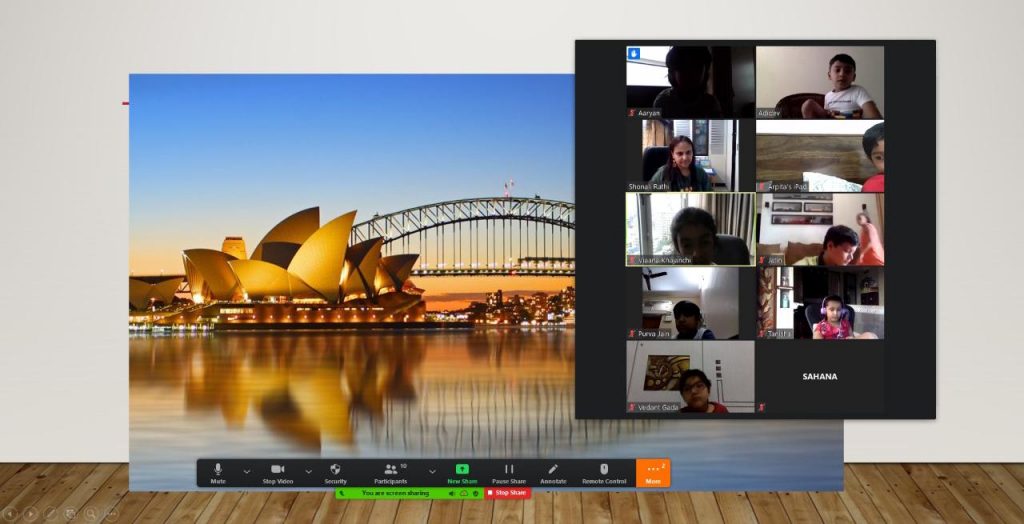Click the red Stop Share button
Screen dimensions: 1024x524
[507, 493]
